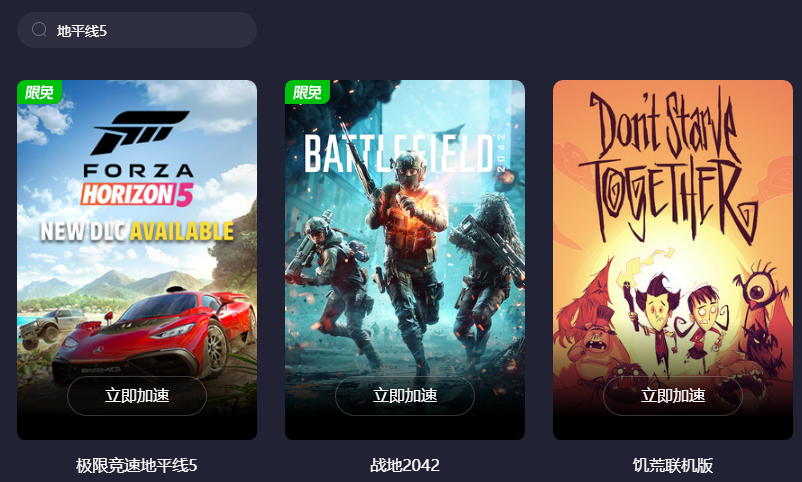Open the 极限竞速地平线5 title link

point(137,465)
